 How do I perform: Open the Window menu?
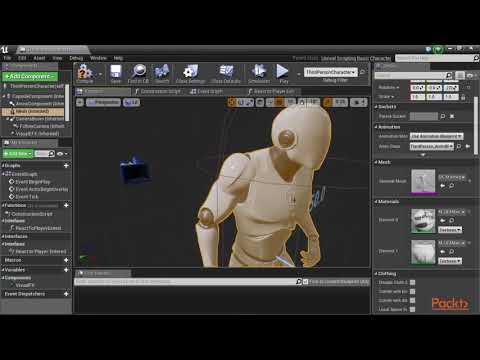(98, 58)
